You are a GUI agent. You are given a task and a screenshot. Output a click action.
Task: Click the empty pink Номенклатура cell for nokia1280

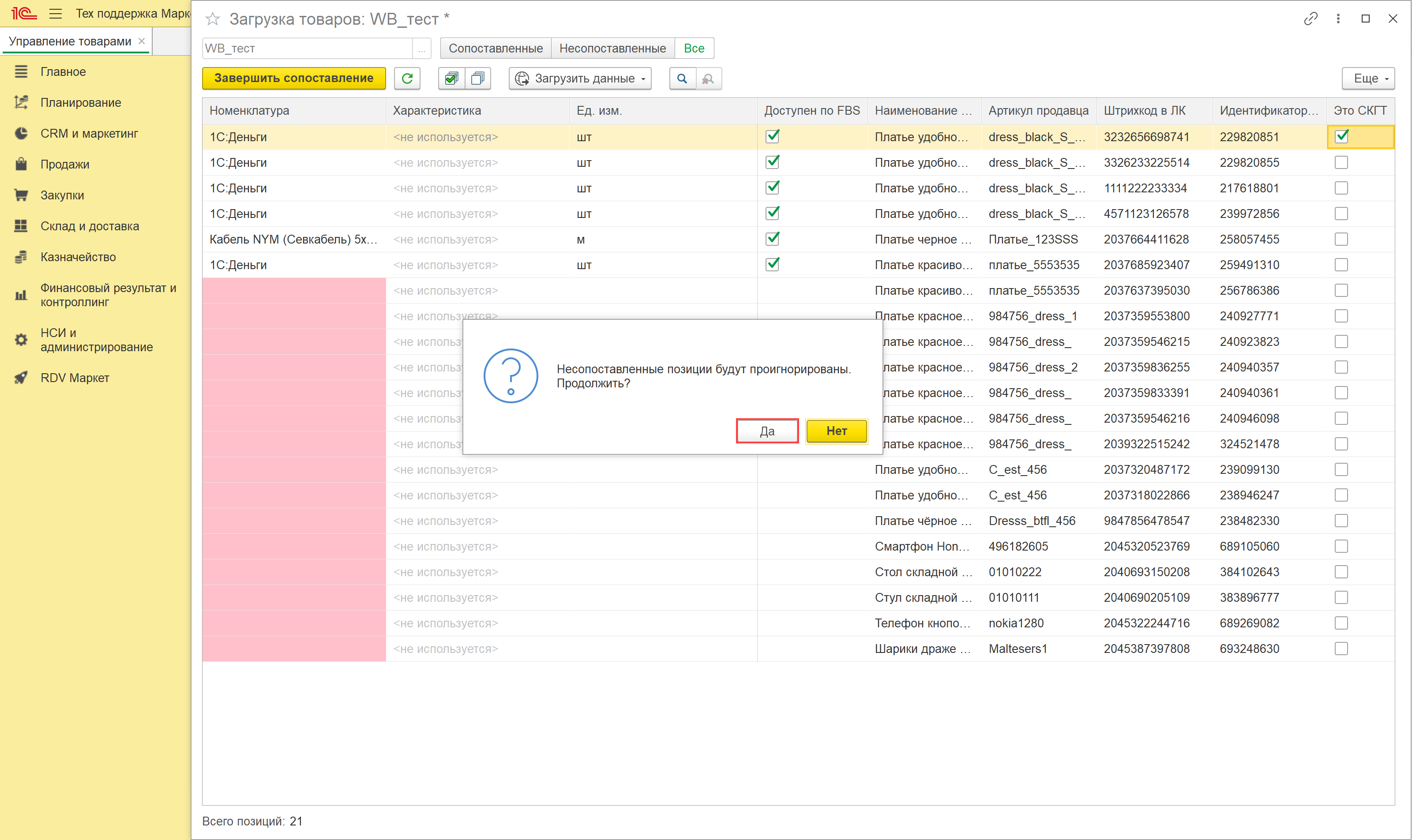[x=294, y=623]
